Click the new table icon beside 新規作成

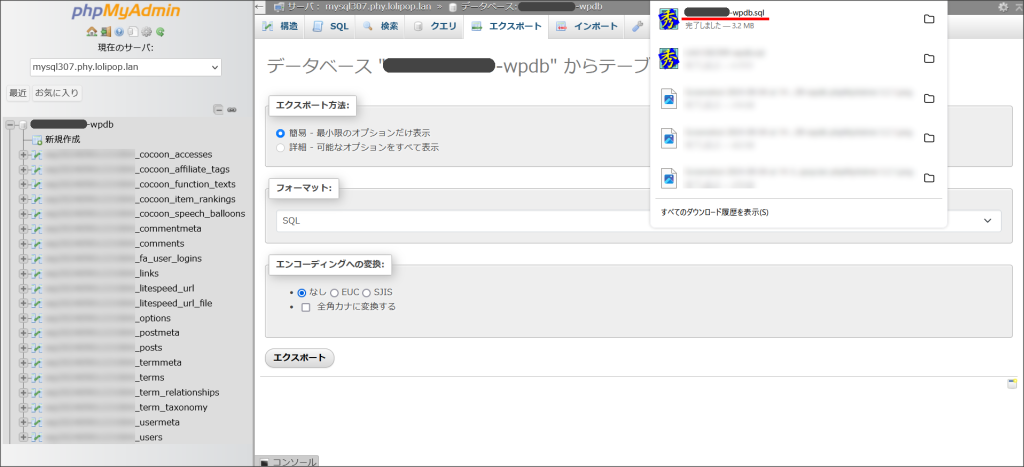37,140
